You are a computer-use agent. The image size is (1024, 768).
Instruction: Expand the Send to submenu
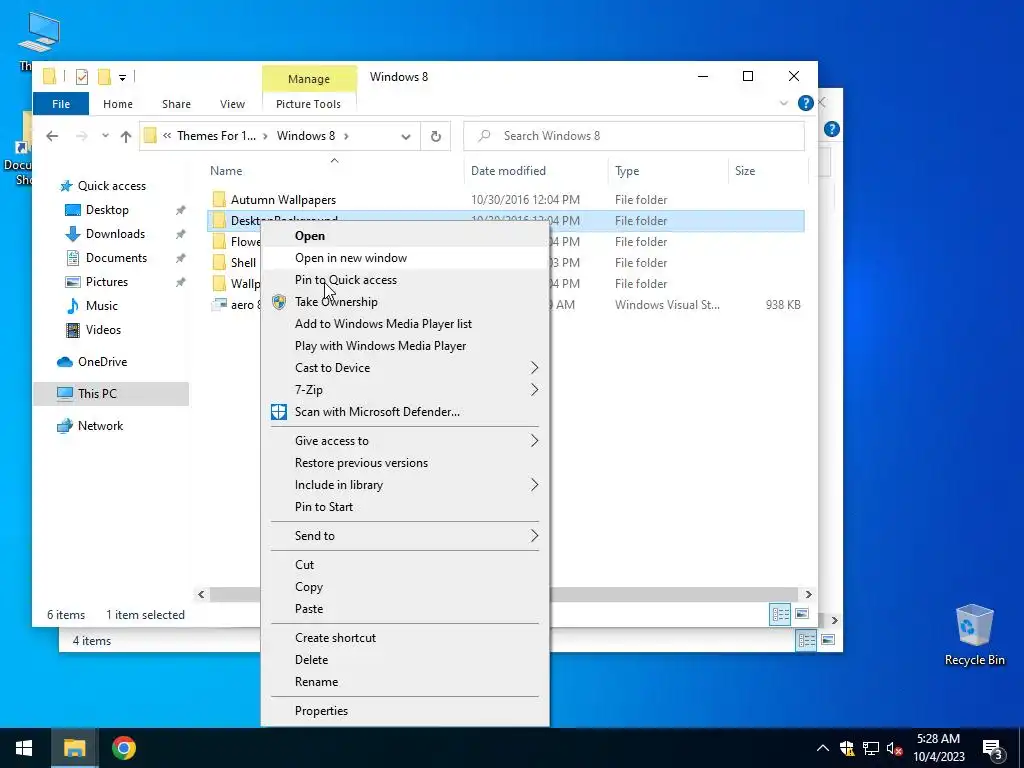tap(405, 536)
